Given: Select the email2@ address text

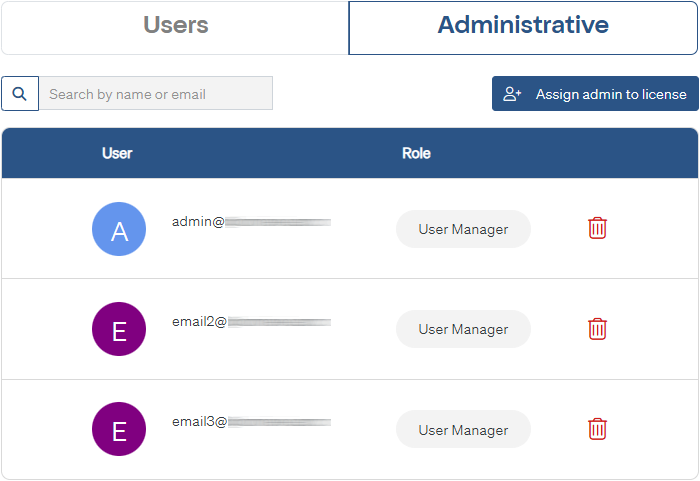Looking at the screenshot, I should coord(250,322).
